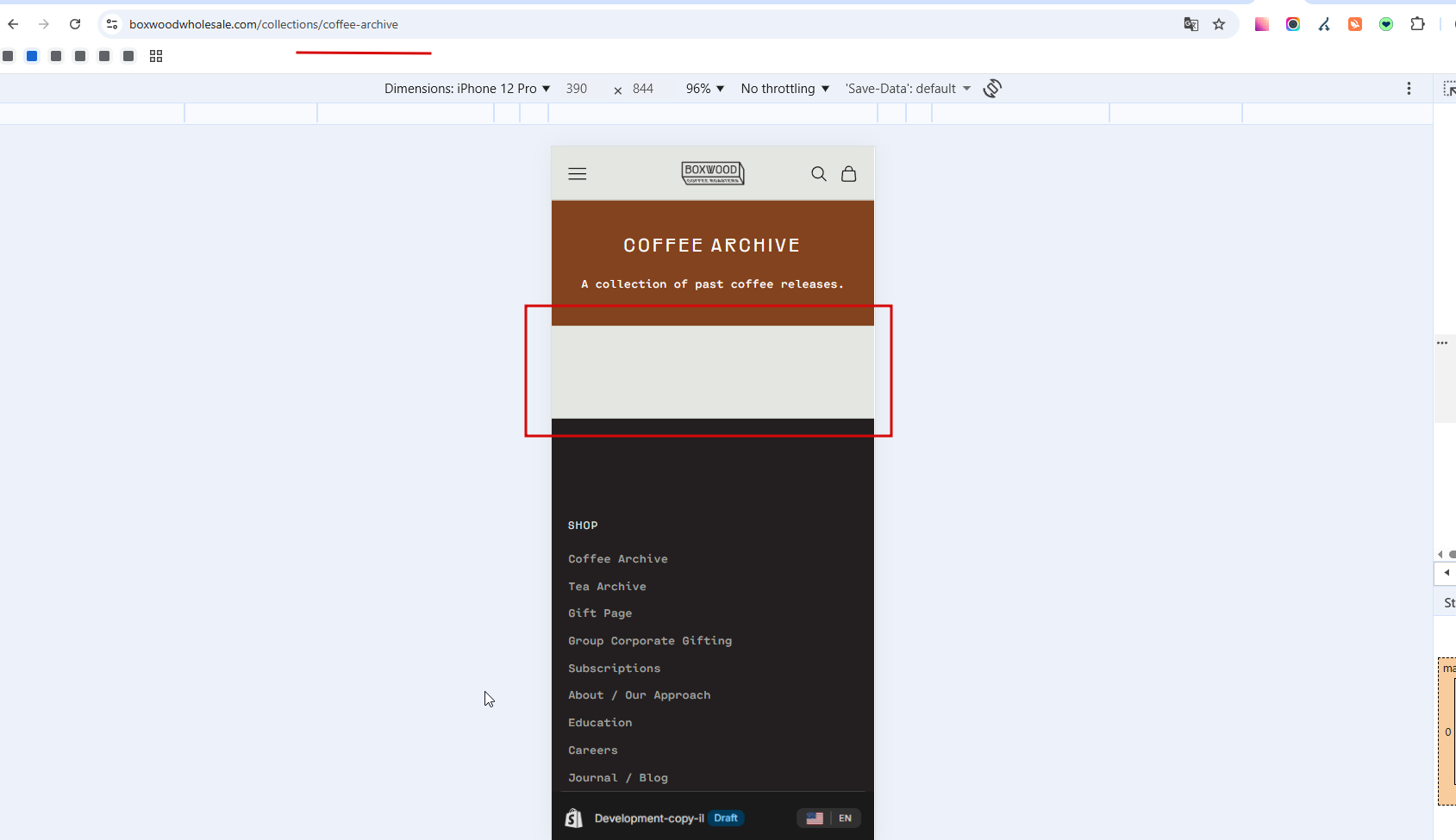Click the blue bookmark bar icon
1456x840 pixels.
(x=32, y=56)
